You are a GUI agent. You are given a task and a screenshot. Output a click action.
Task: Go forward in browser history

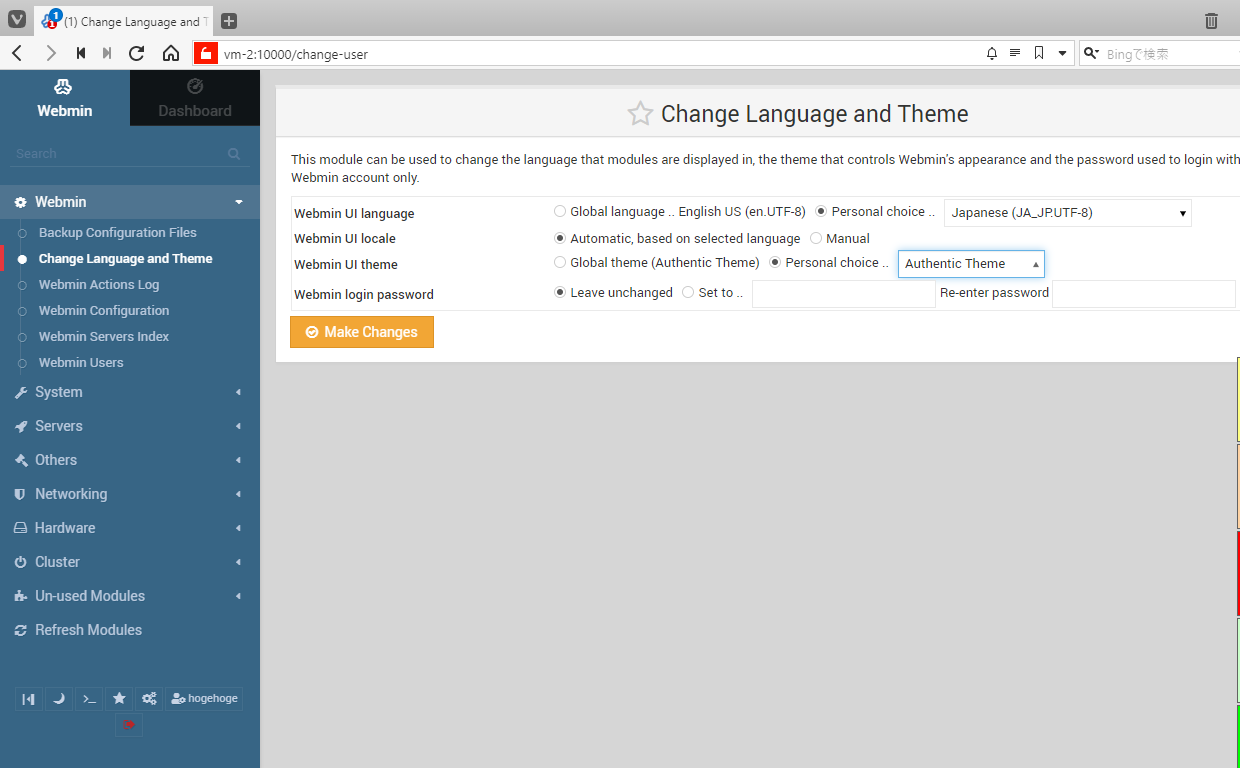coord(50,54)
